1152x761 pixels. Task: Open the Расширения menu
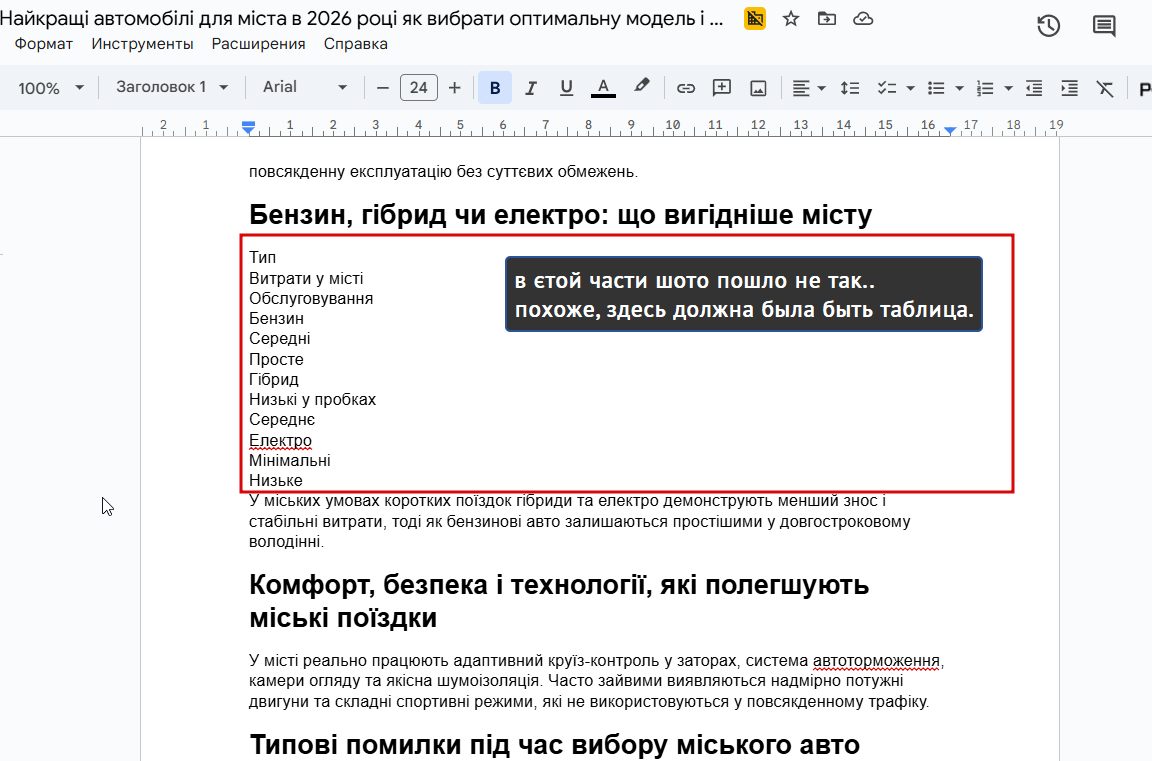pyautogui.click(x=259, y=44)
